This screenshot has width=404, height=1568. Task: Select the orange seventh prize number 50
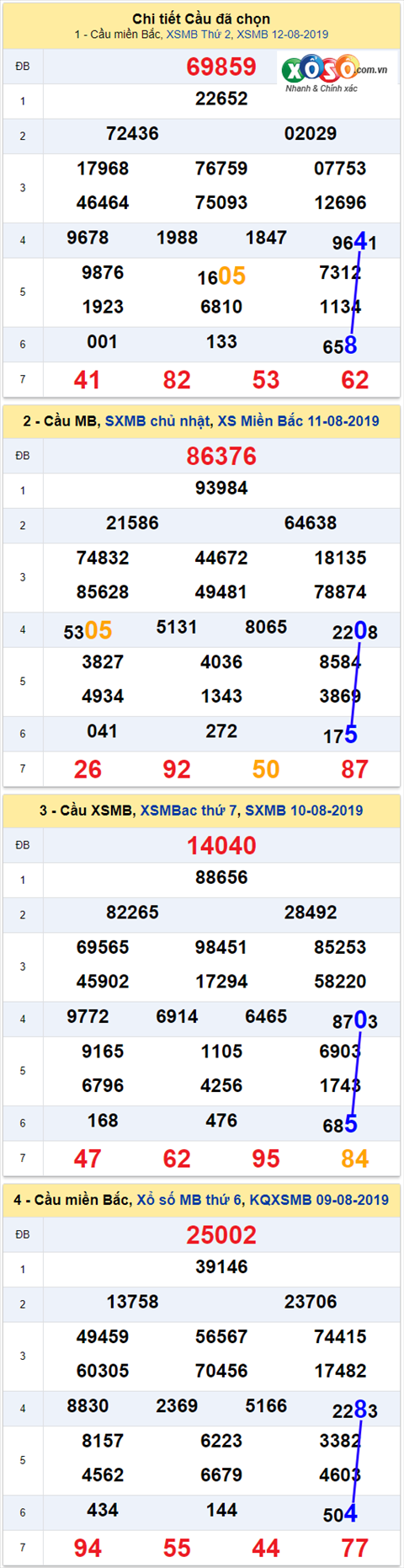[x=266, y=769]
